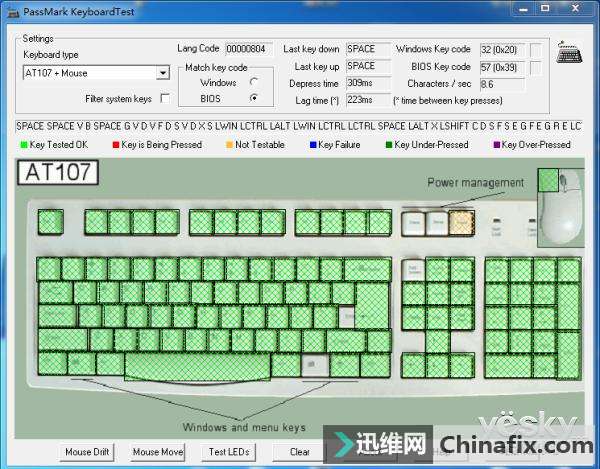This screenshot has width=600, height=469.
Task: Click the red Key is Being Pressed swatch
Action: pos(116,145)
